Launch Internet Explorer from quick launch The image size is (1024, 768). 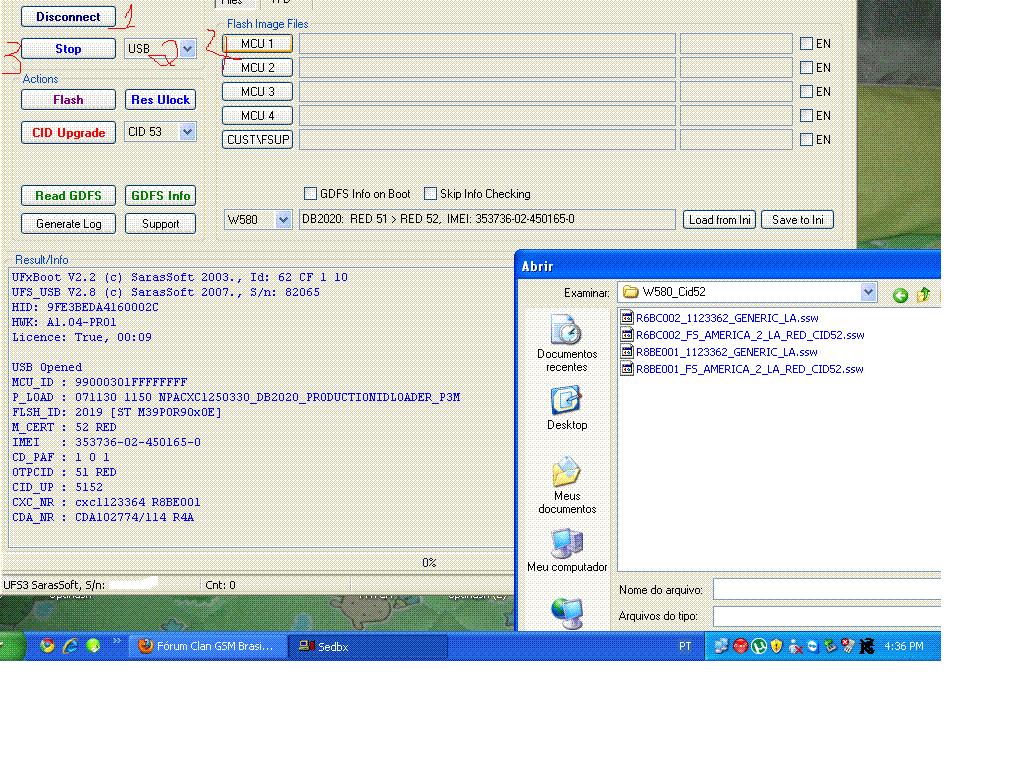tap(71, 646)
